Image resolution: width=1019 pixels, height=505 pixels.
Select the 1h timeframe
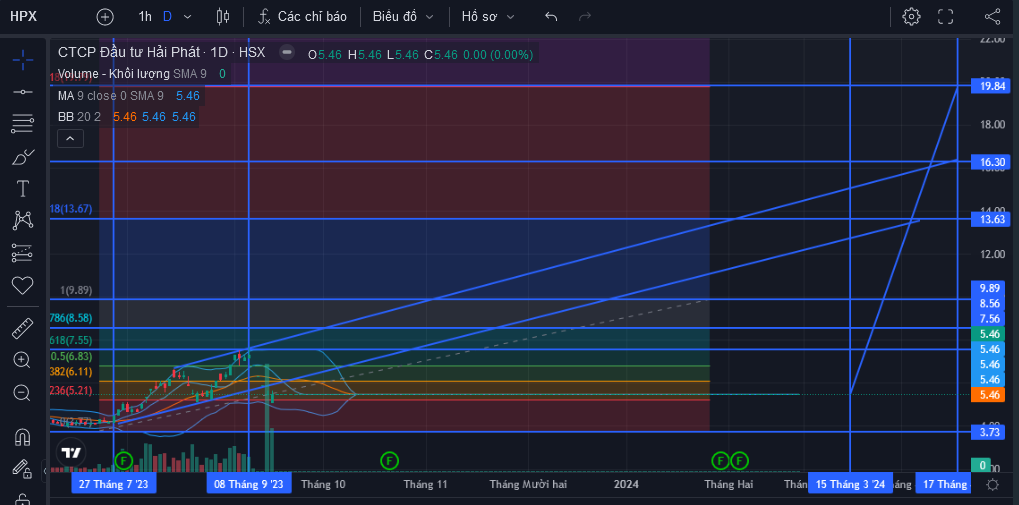[145, 16]
